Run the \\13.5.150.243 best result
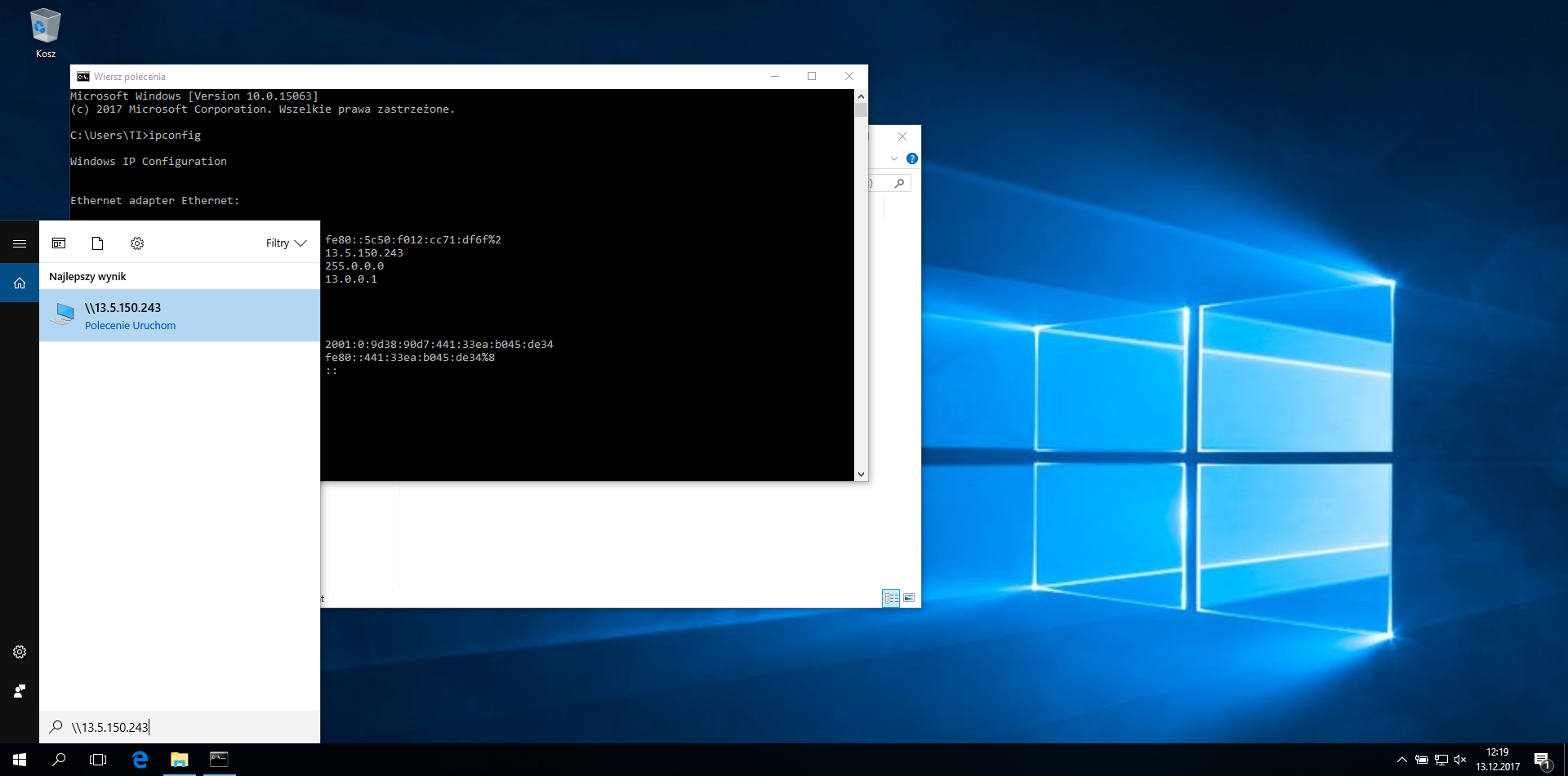The image size is (1568, 776). (x=180, y=315)
